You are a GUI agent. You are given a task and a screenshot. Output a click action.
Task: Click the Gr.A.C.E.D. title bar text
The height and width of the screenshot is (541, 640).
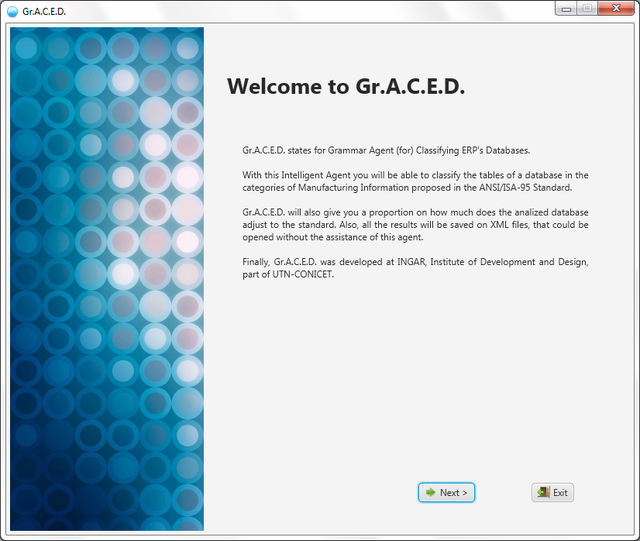[44, 11]
